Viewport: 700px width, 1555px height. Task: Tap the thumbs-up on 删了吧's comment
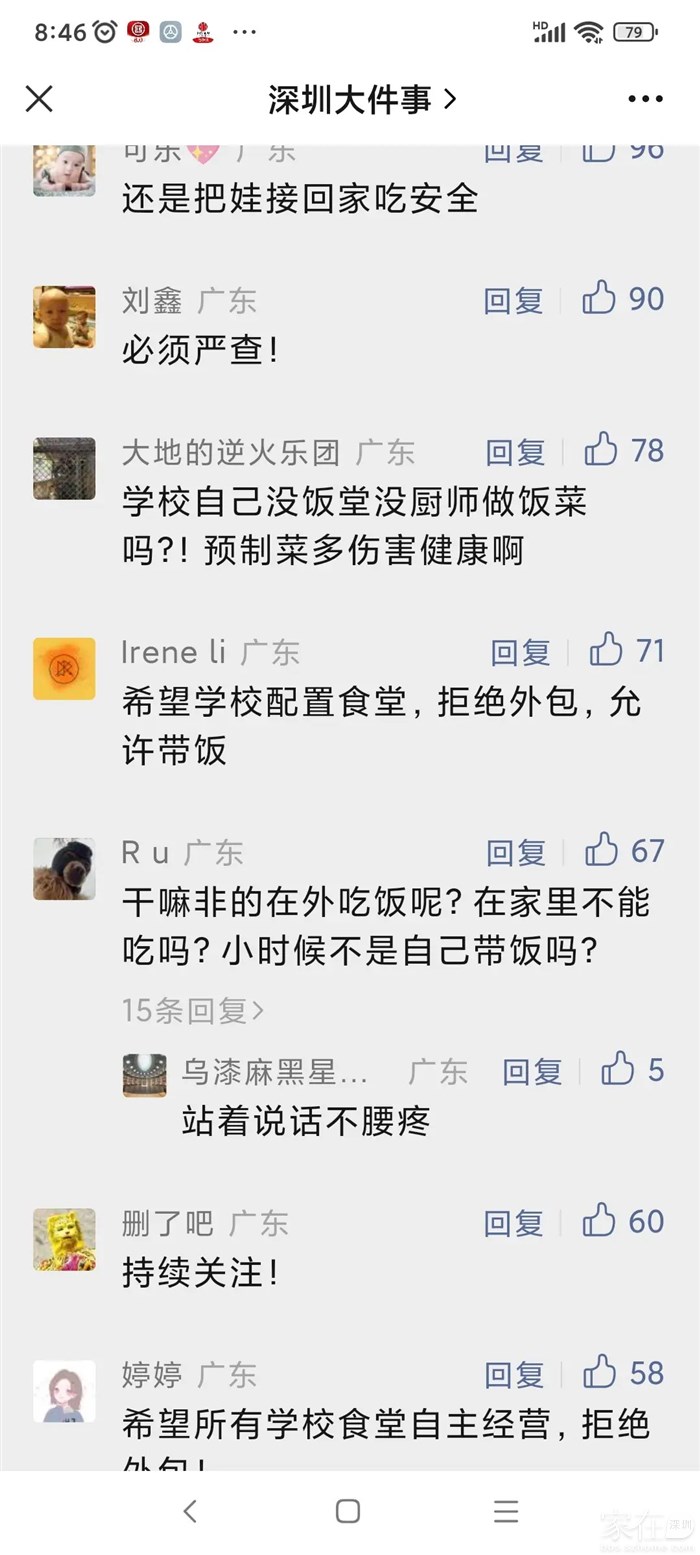(x=600, y=1221)
